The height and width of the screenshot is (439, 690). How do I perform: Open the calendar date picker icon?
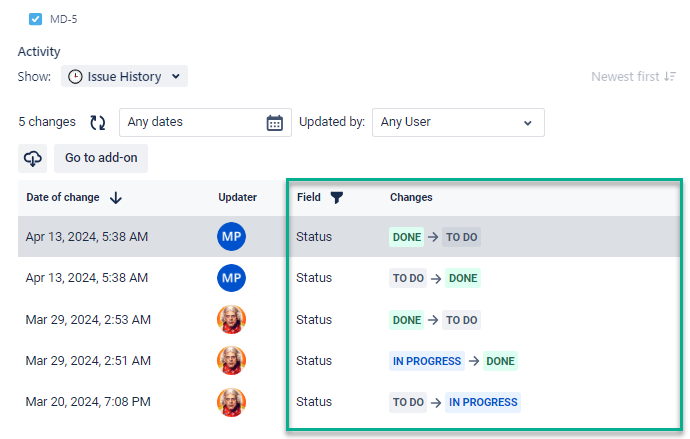click(274, 122)
